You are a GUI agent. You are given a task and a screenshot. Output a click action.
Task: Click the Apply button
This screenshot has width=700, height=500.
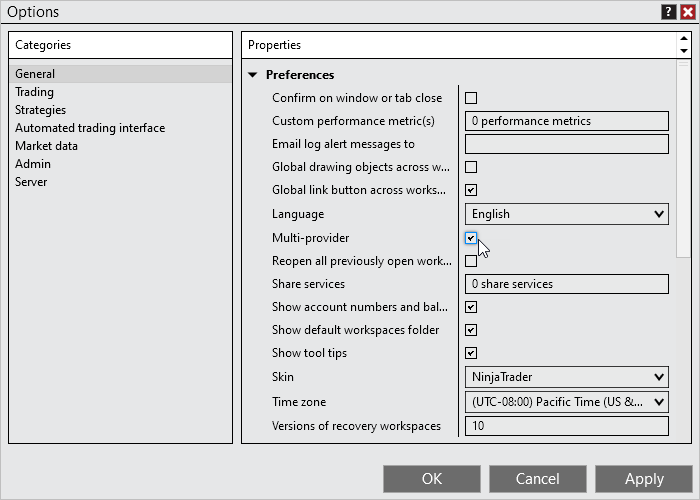644,479
